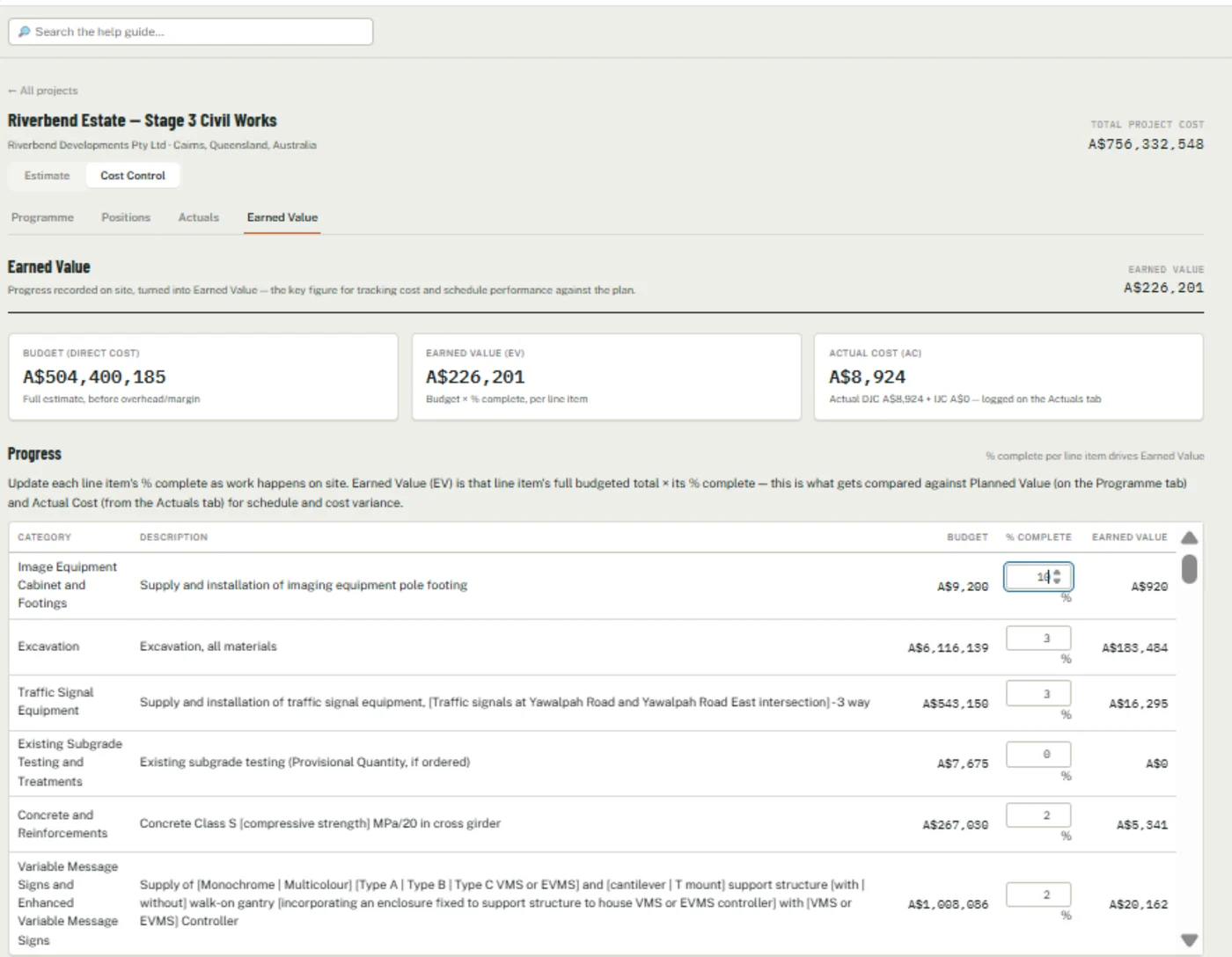Click the total project cost A$756,332,548
This screenshot has height=957, width=1232.
[1146, 144]
